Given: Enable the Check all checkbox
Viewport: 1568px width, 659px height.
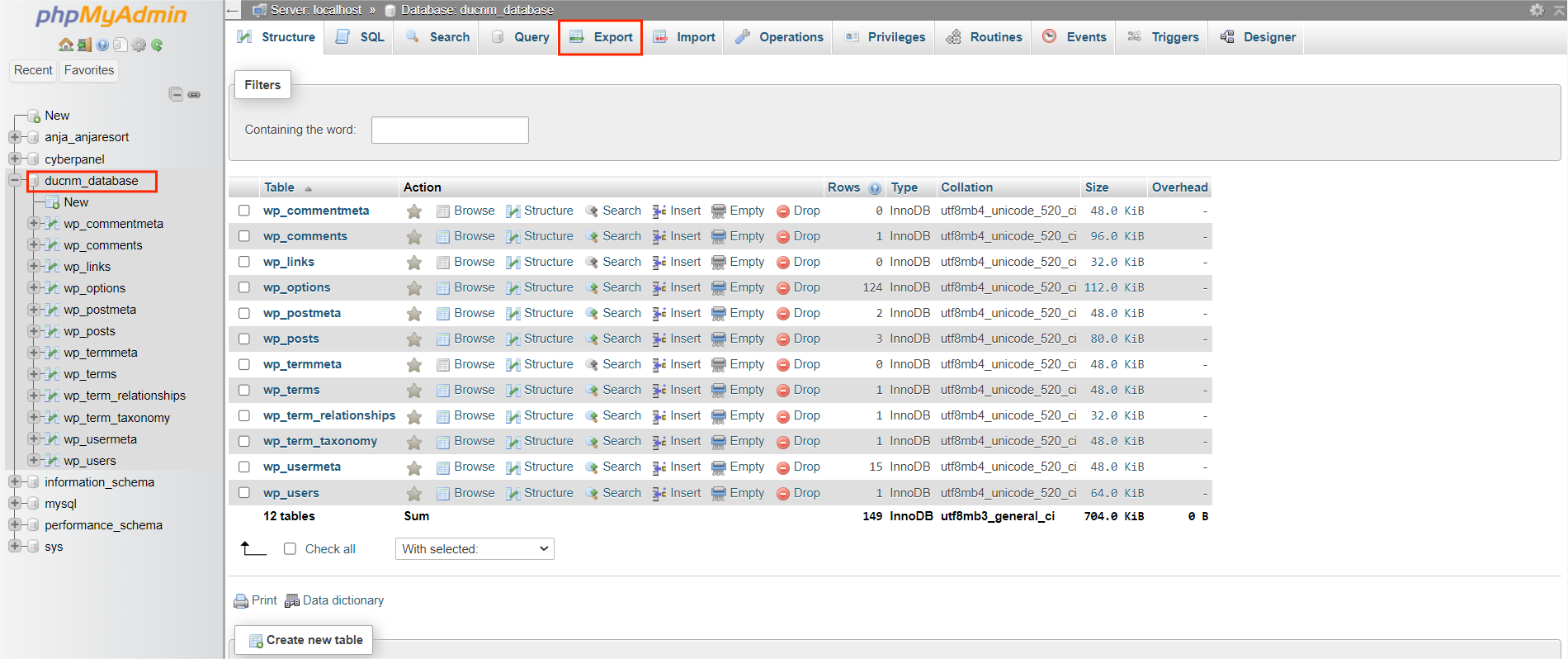Looking at the screenshot, I should point(290,548).
